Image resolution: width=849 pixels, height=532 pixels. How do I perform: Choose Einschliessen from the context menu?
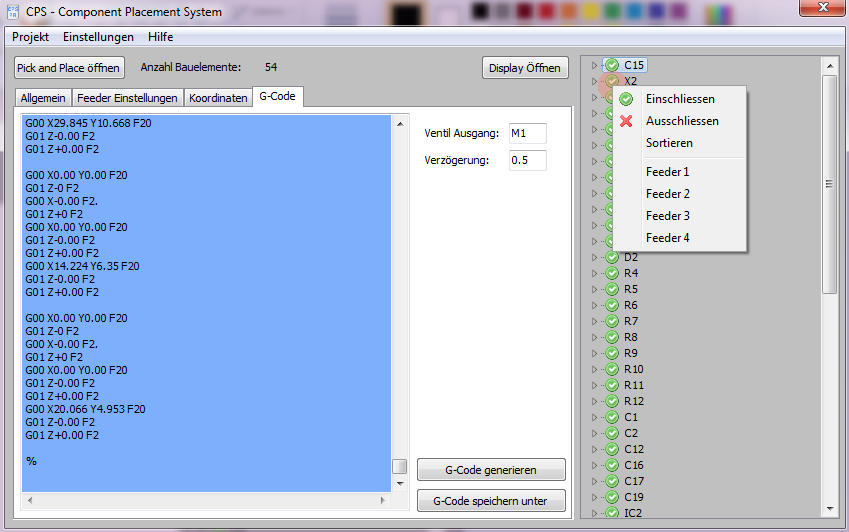tap(680, 99)
